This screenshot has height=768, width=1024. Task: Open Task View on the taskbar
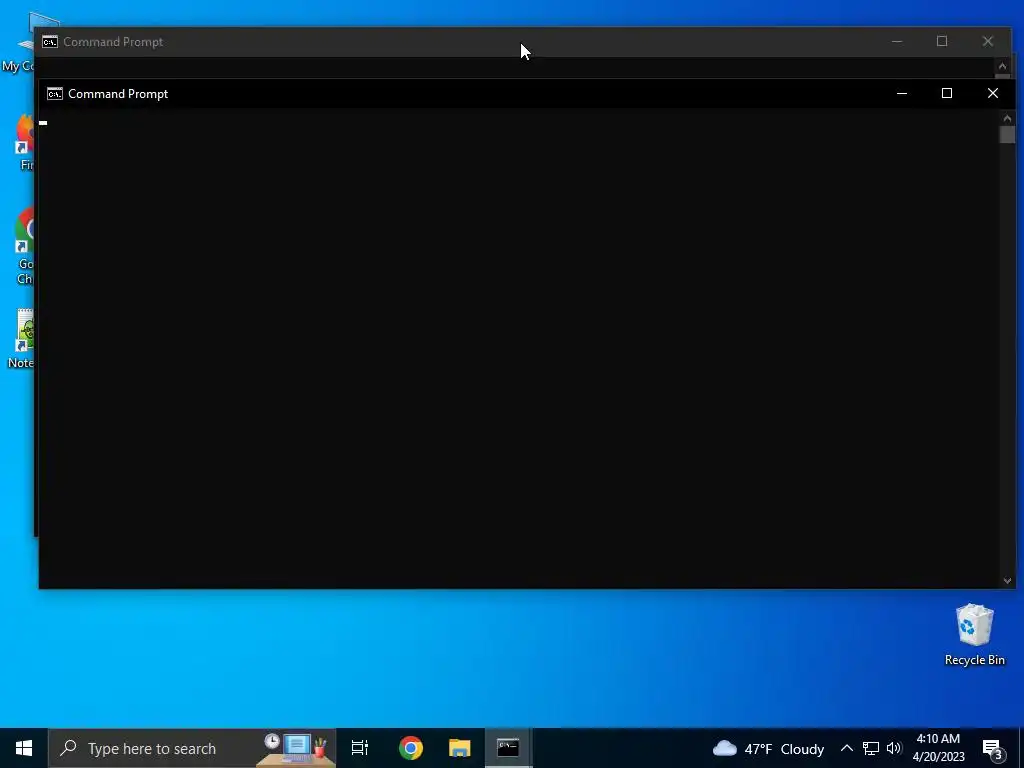click(x=360, y=748)
